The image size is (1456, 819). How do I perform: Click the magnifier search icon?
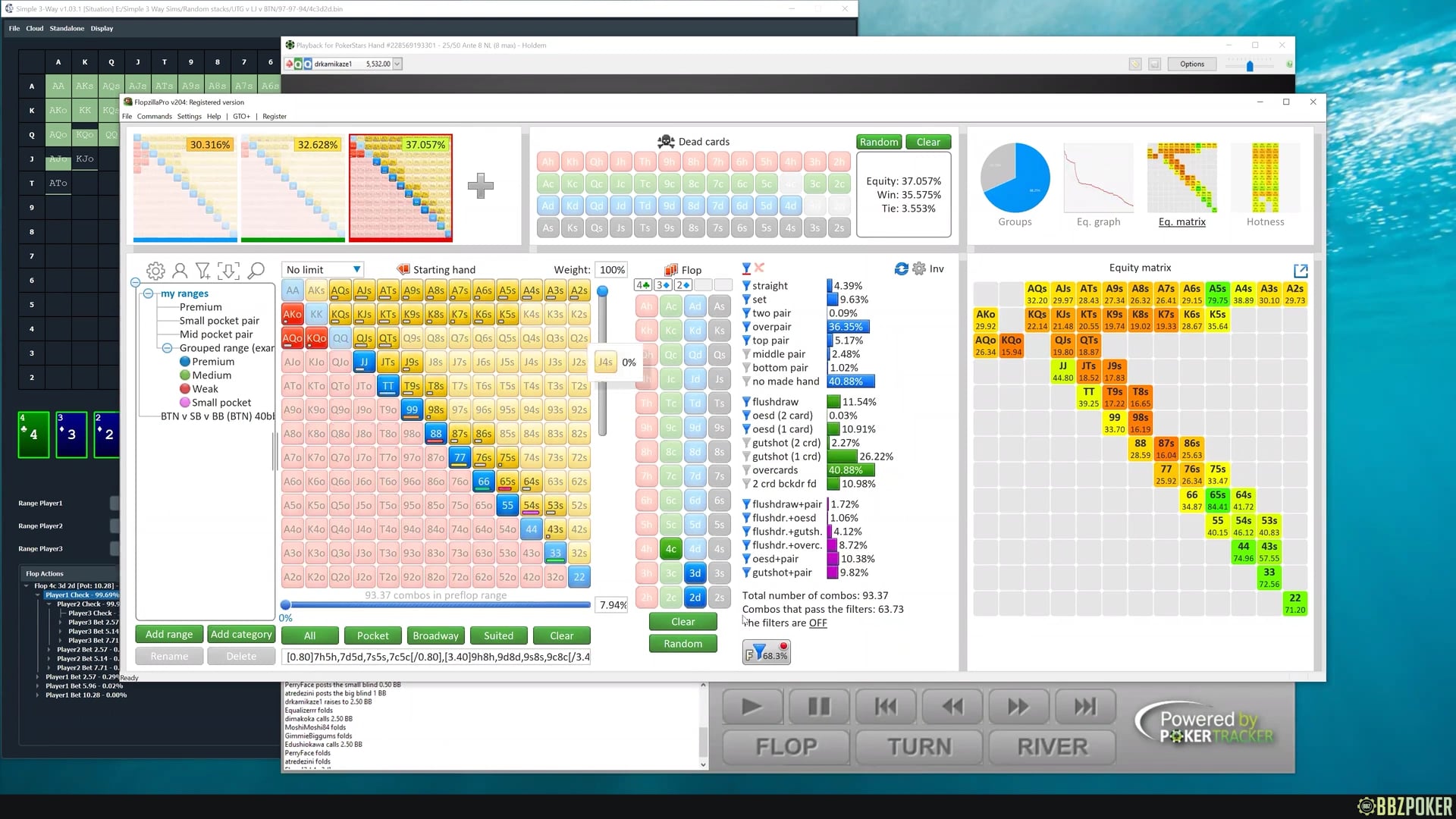(256, 270)
